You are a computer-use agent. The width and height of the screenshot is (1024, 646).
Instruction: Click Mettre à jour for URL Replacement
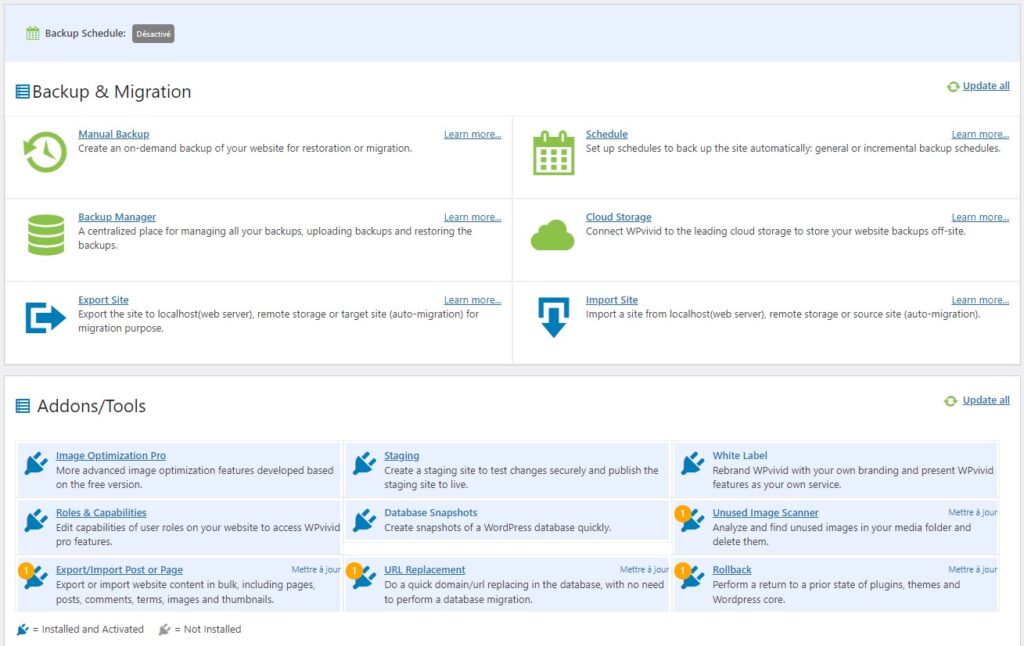645,570
